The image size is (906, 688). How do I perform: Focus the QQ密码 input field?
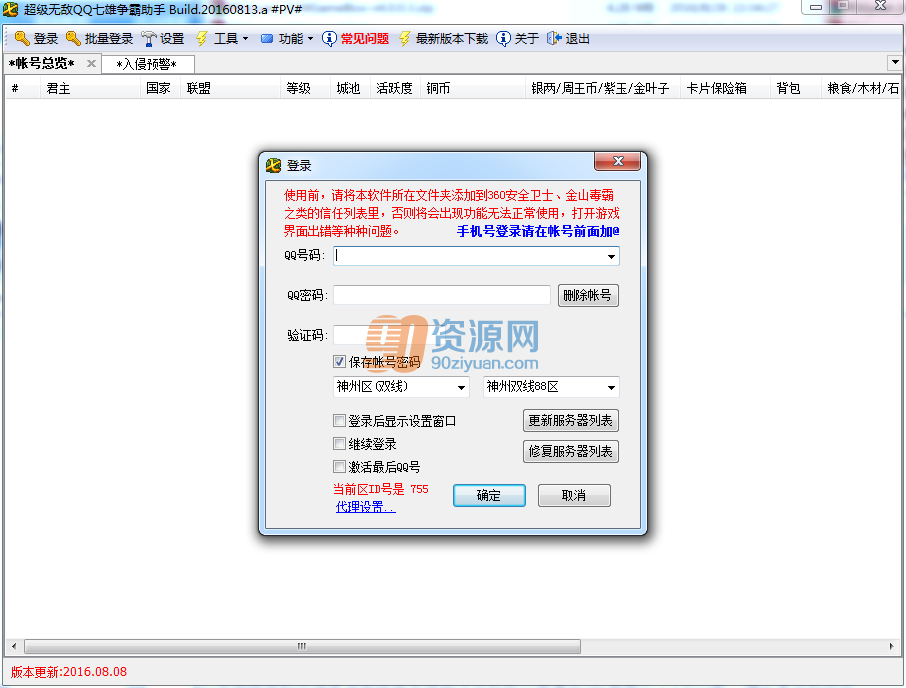click(442, 295)
